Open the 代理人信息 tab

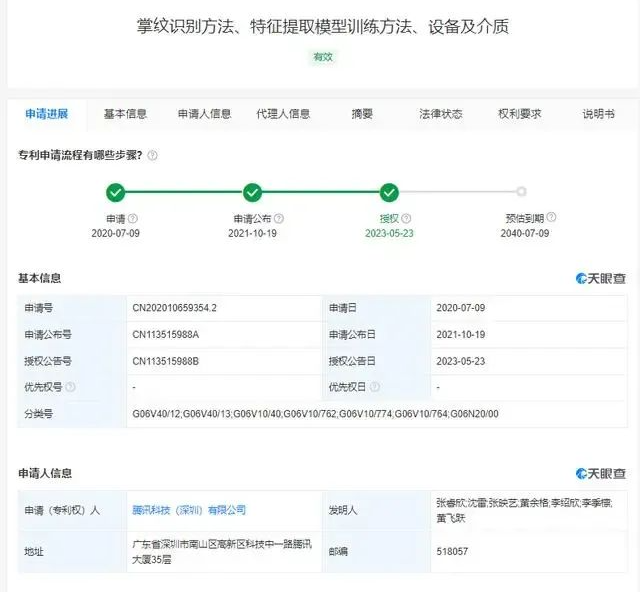point(283,114)
